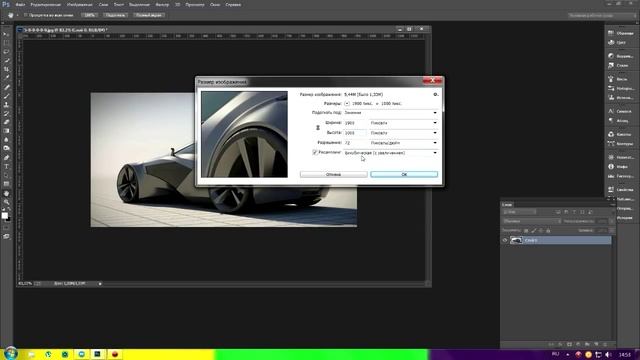
Task: Open the resampling method dropdown
Action: pos(390,153)
